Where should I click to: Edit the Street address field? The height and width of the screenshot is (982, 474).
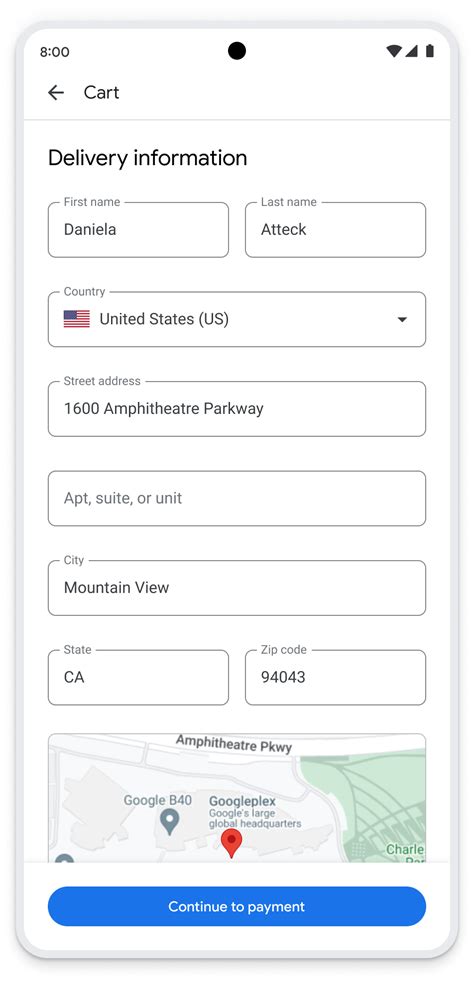pos(237,409)
